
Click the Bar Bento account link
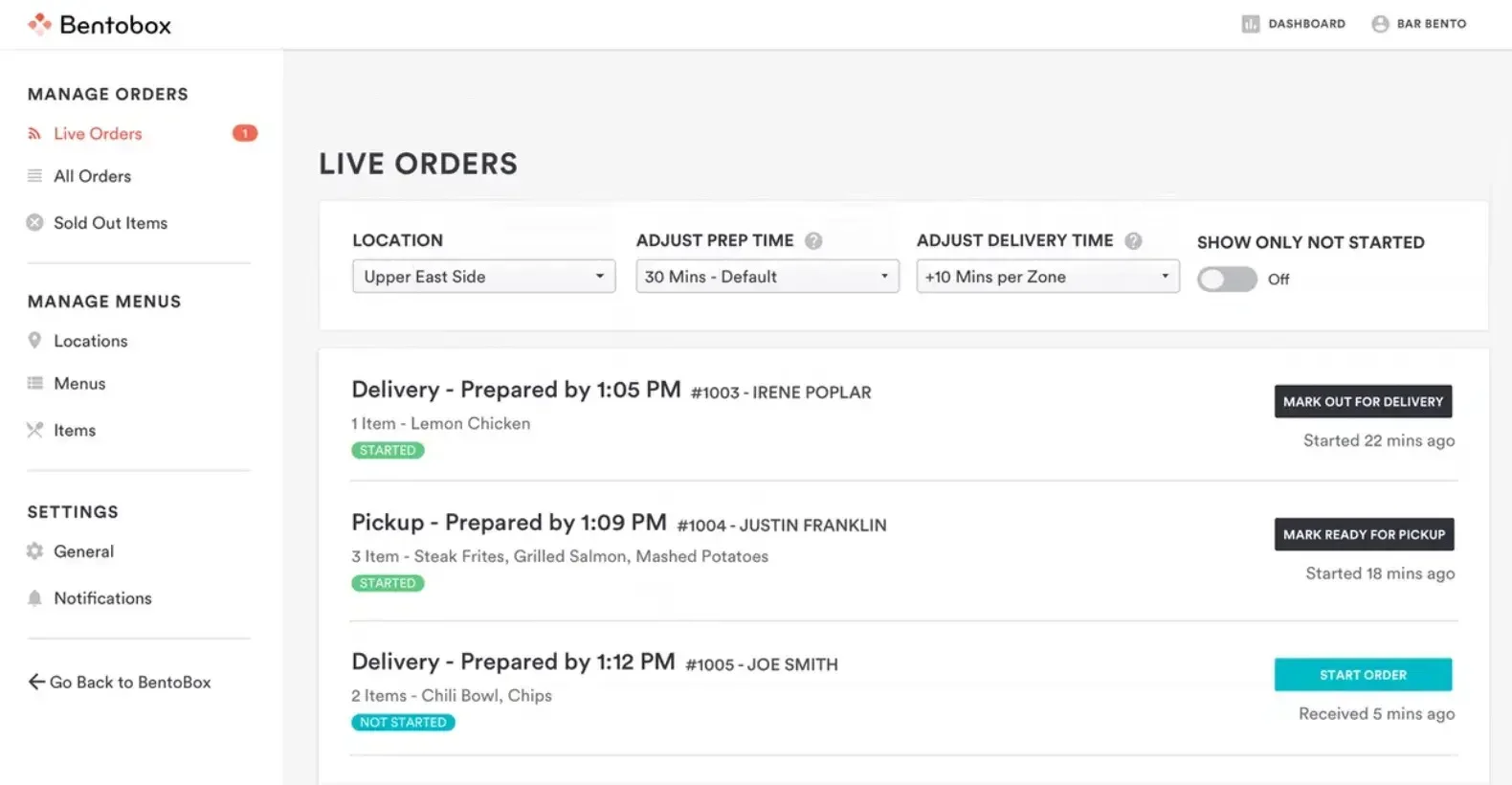coord(1431,24)
